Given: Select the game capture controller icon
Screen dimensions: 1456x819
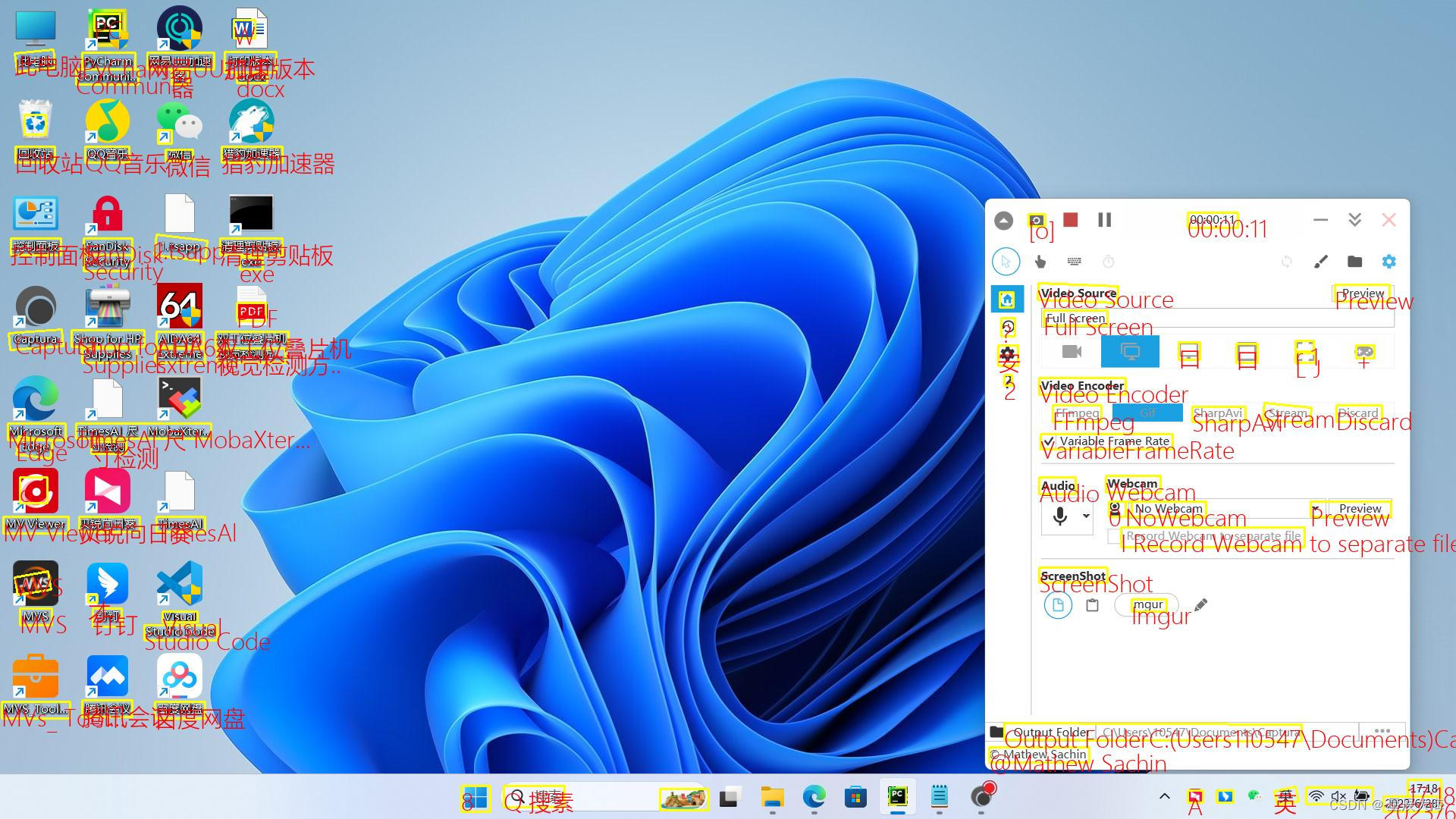Looking at the screenshot, I should 1364,352.
